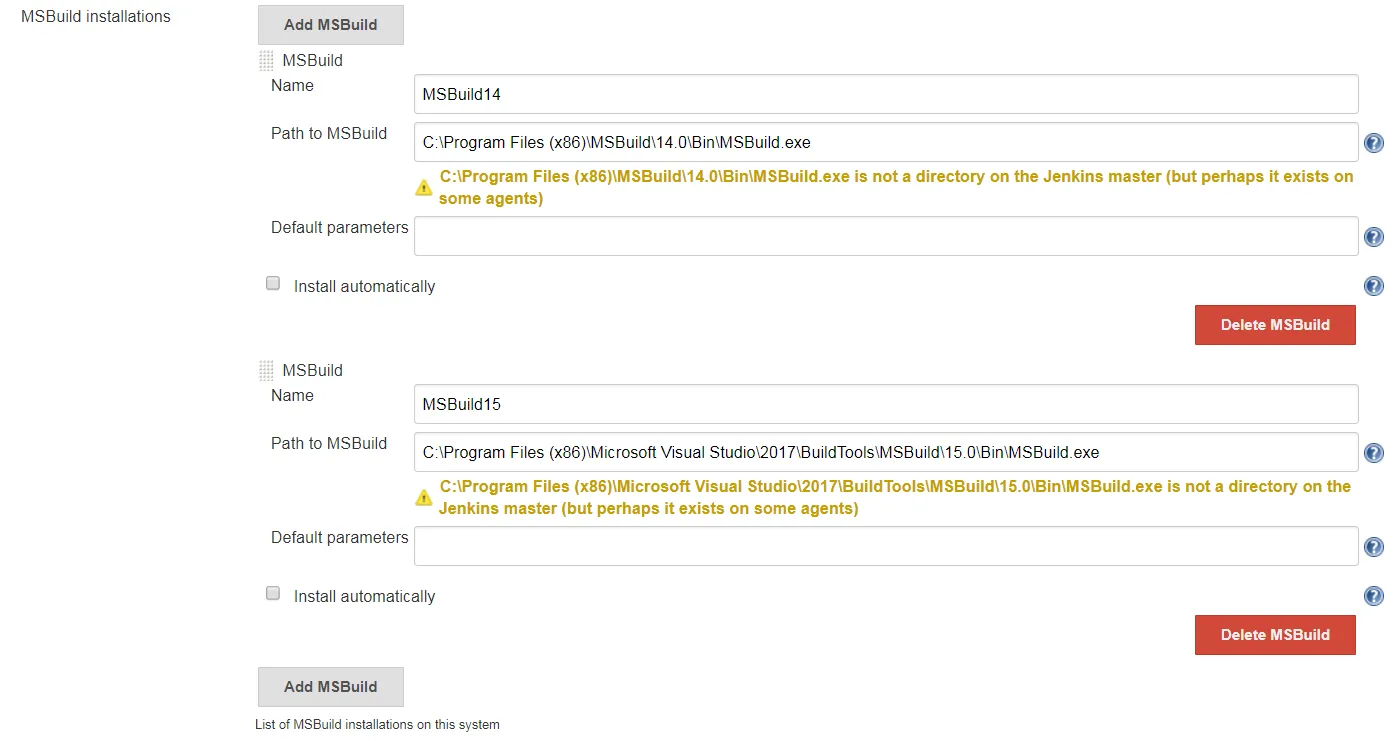Click the drag handle of the MSBuild14 entry

(x=266, y=61)
